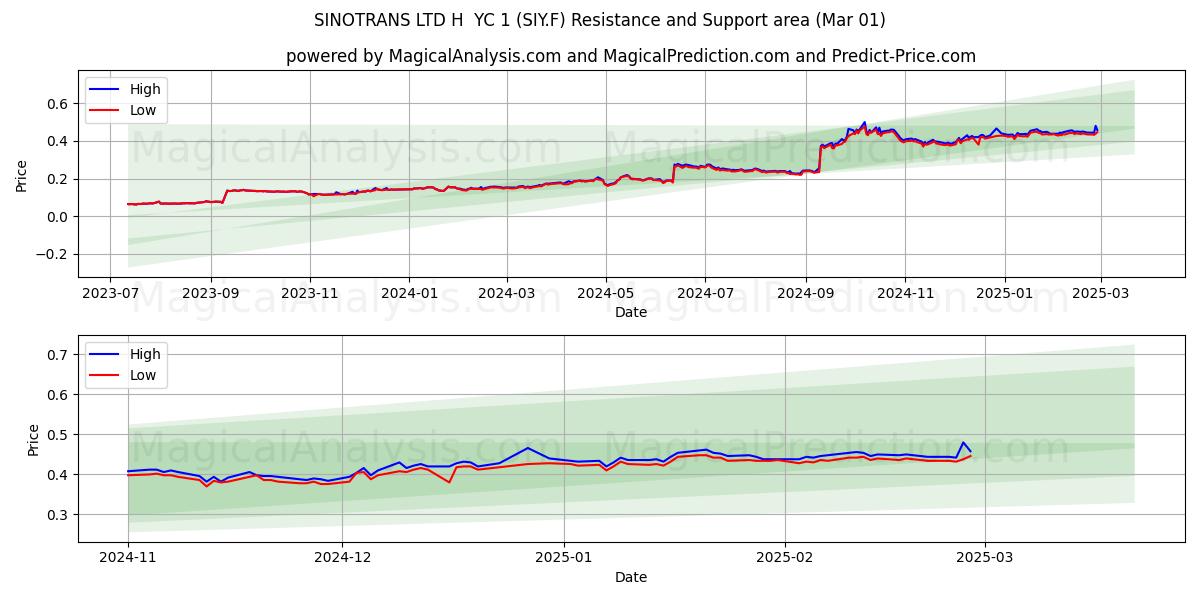
Task: Click the '2024-05' tick label on upper chart
Action: [x=605, y=293]
